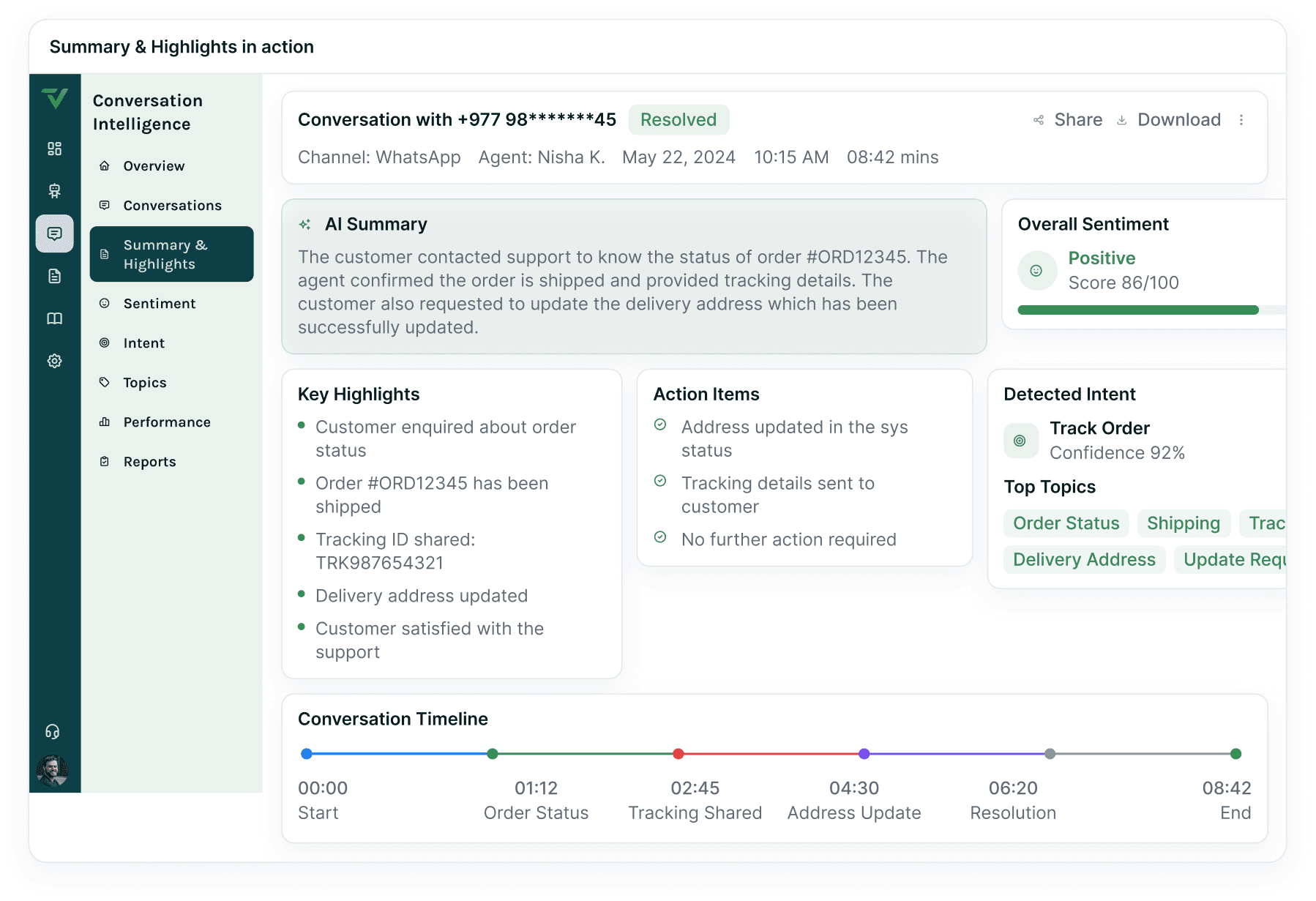Select the highlighted chat icon in the dark rail
This screenshot has height=901, width=1316.
coord(55,233)
